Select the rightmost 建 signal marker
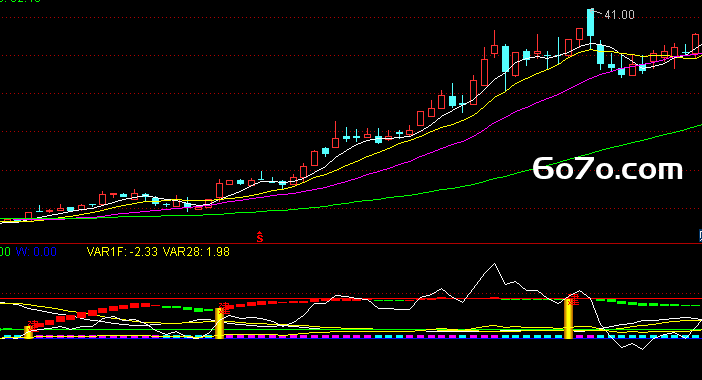 click(x=574, y=299)
